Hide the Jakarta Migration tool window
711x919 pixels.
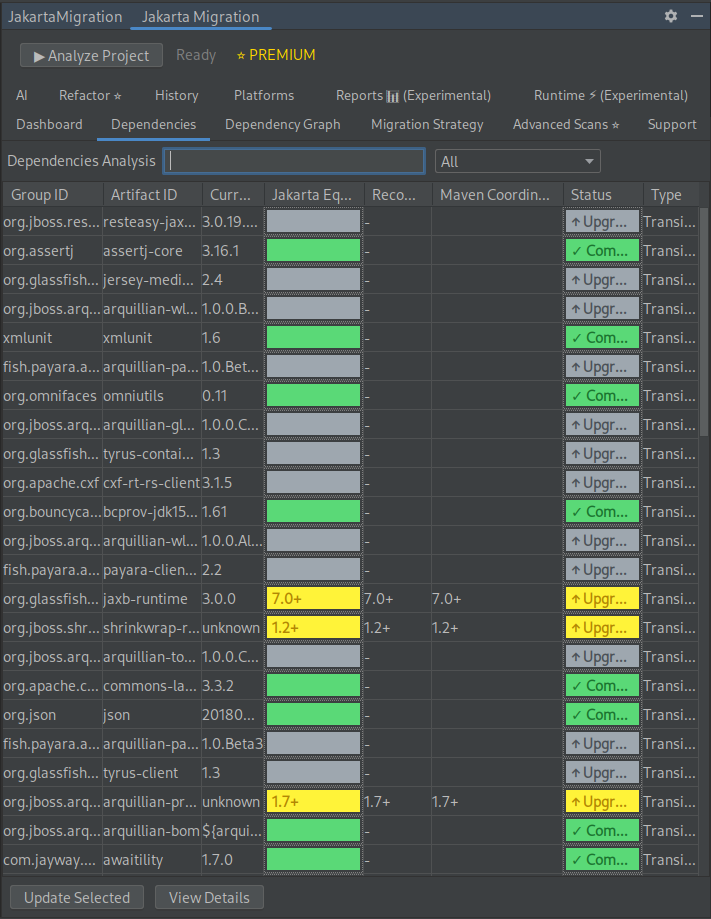[696, 16]
